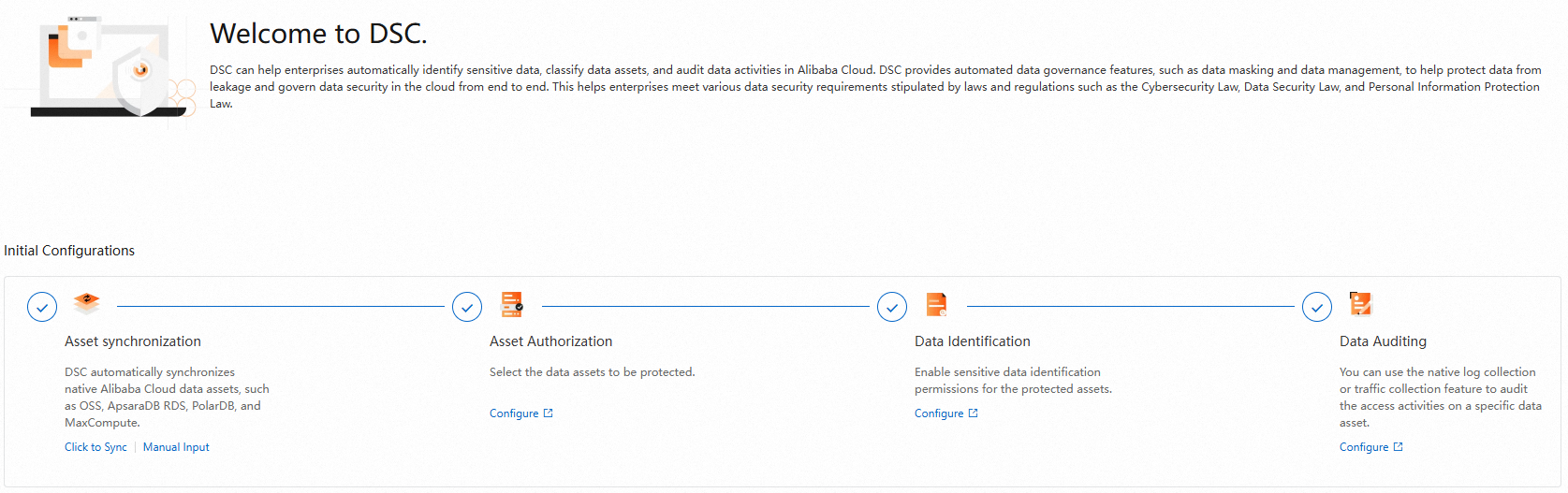Open Configure link under Data Identification
Viewport: 1568px width, 493px height.
(x=939, y=413)
